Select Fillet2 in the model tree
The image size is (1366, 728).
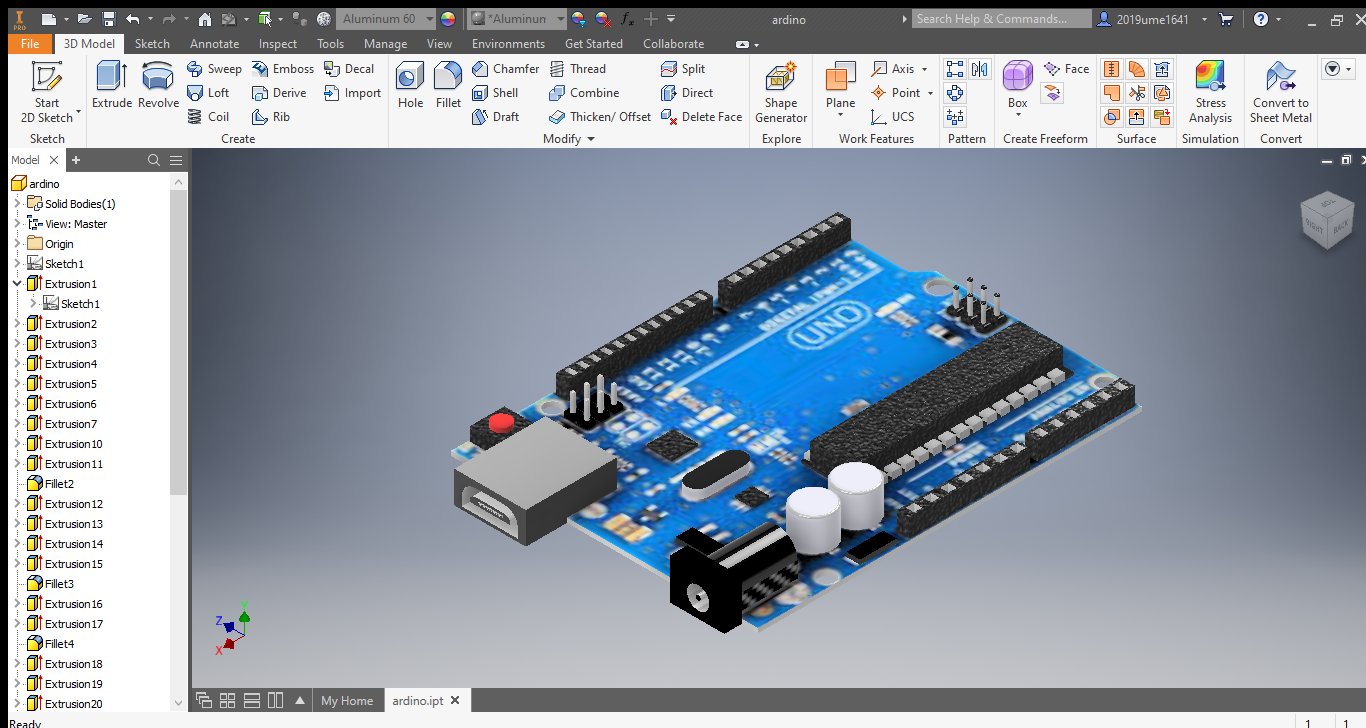pos(59,484)
